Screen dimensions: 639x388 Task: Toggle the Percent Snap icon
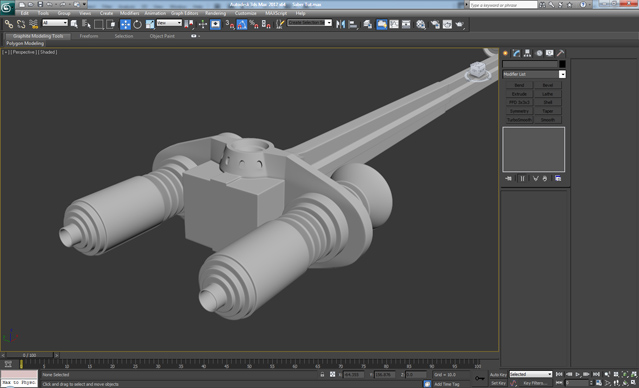254,24
